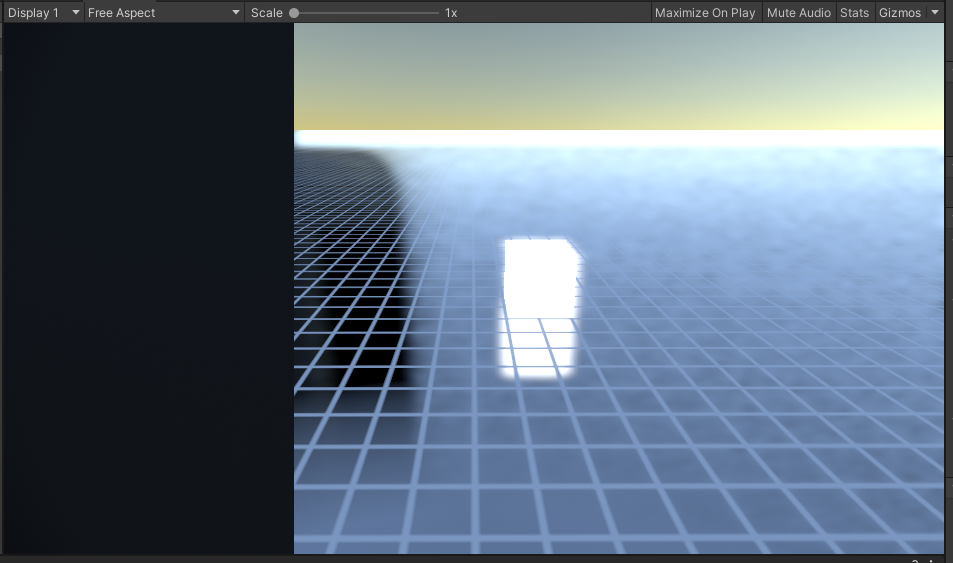Click the glowing white cube in the game view

[540, 275]
